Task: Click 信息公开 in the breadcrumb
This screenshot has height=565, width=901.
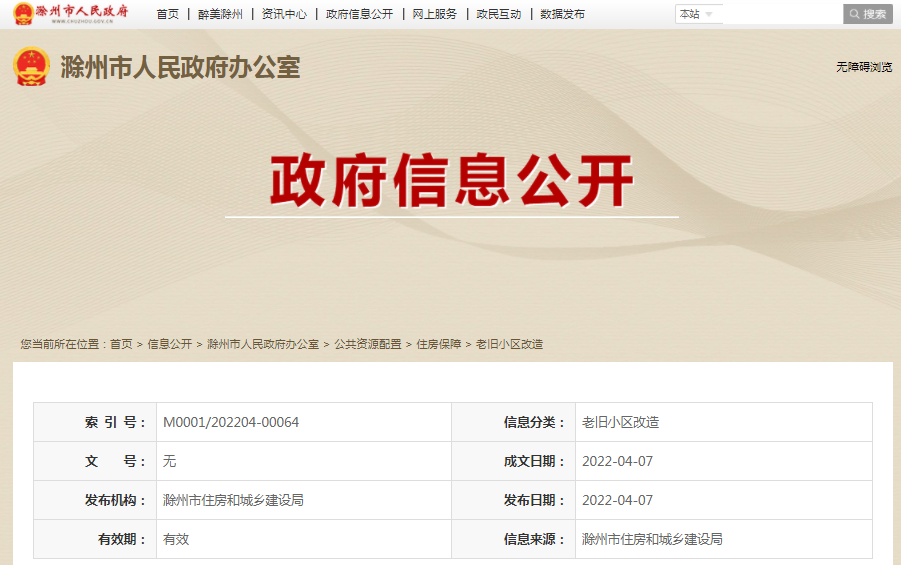Action: click(x=170, y=344)
